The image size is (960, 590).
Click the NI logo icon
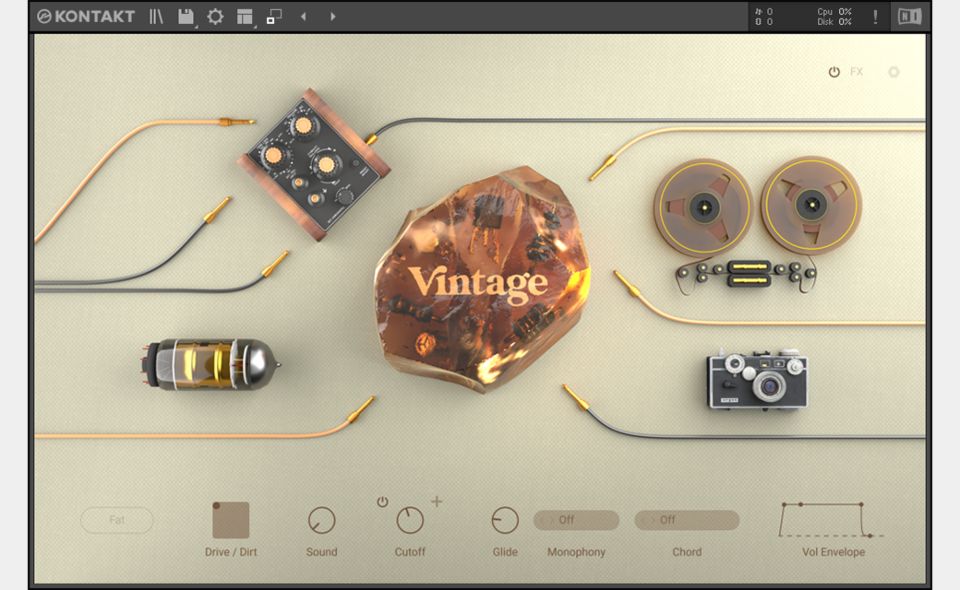[909, 16]
